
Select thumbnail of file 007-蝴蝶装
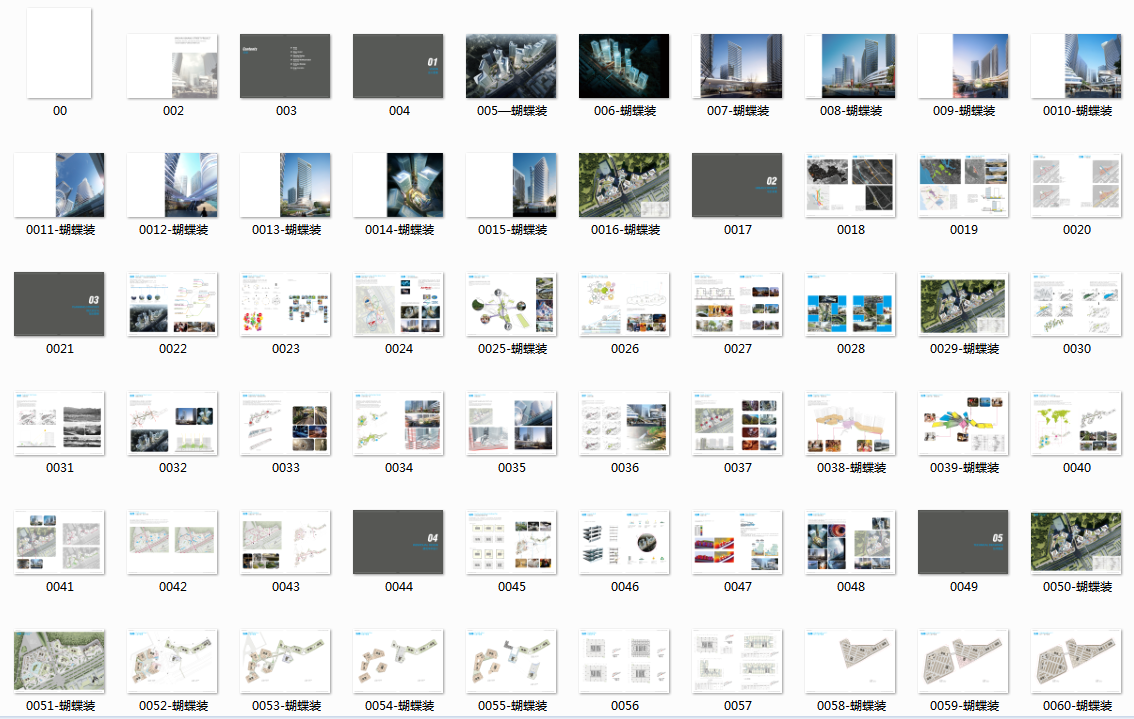coord(737,66)
